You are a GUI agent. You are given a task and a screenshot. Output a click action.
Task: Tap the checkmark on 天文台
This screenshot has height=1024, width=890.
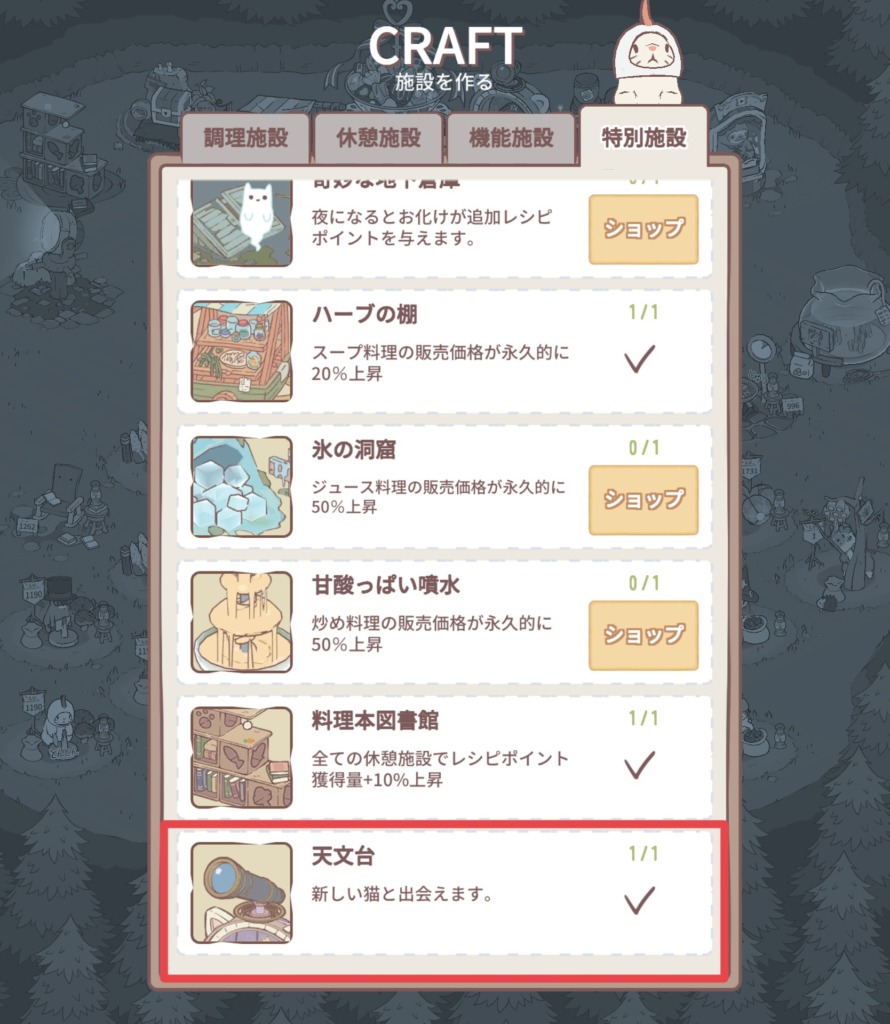point(639,900)
